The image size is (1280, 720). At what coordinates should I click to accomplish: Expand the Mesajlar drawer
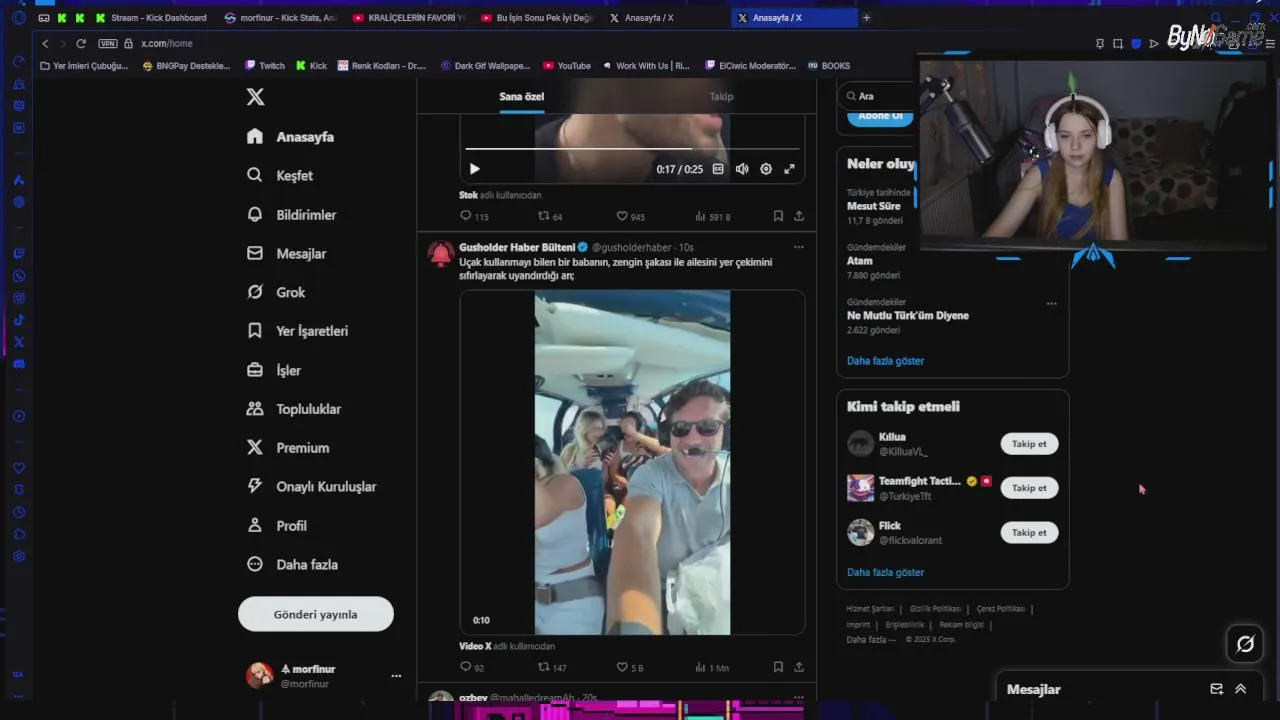[1241, 689]
